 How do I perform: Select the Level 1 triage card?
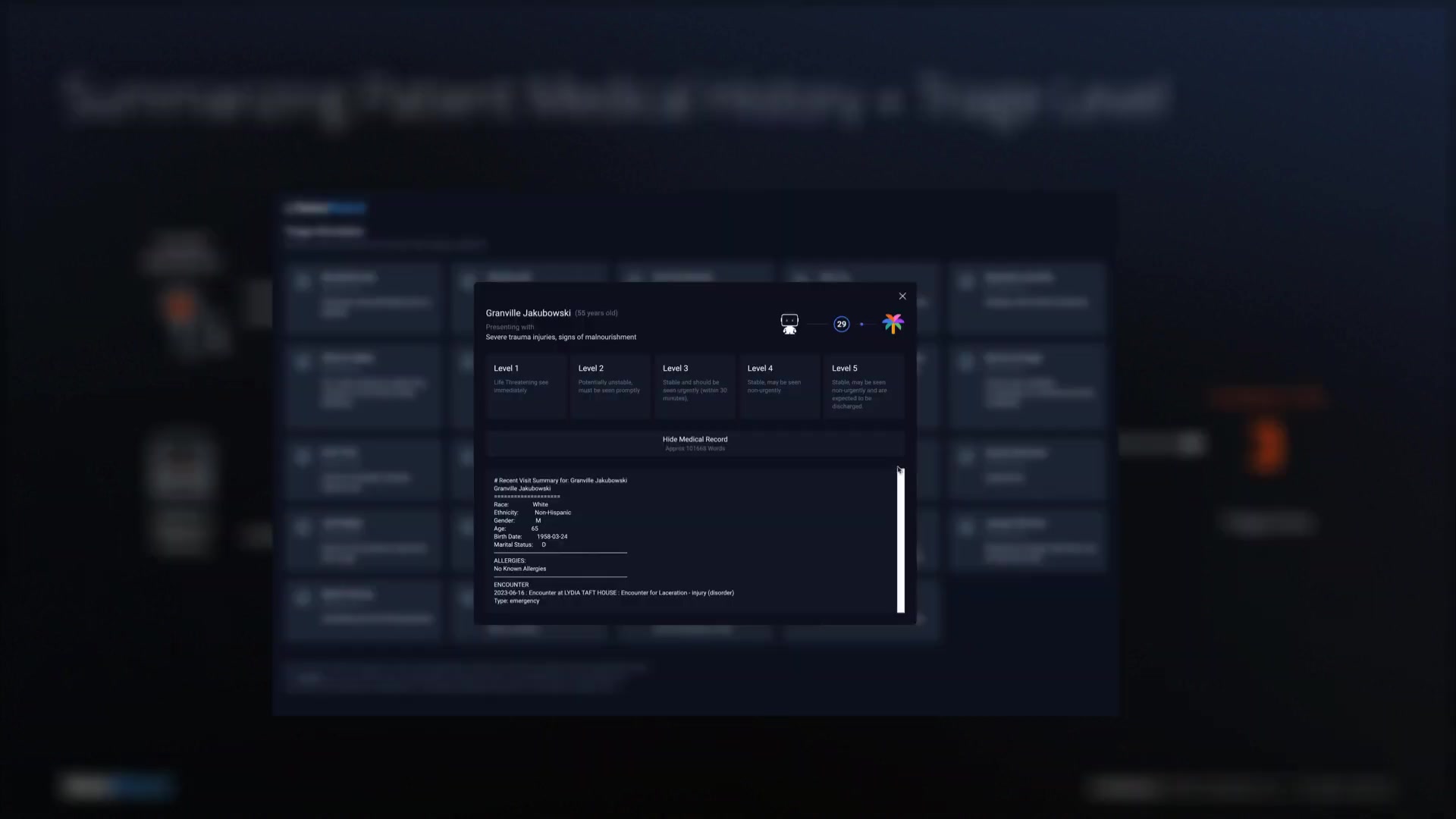526,387
